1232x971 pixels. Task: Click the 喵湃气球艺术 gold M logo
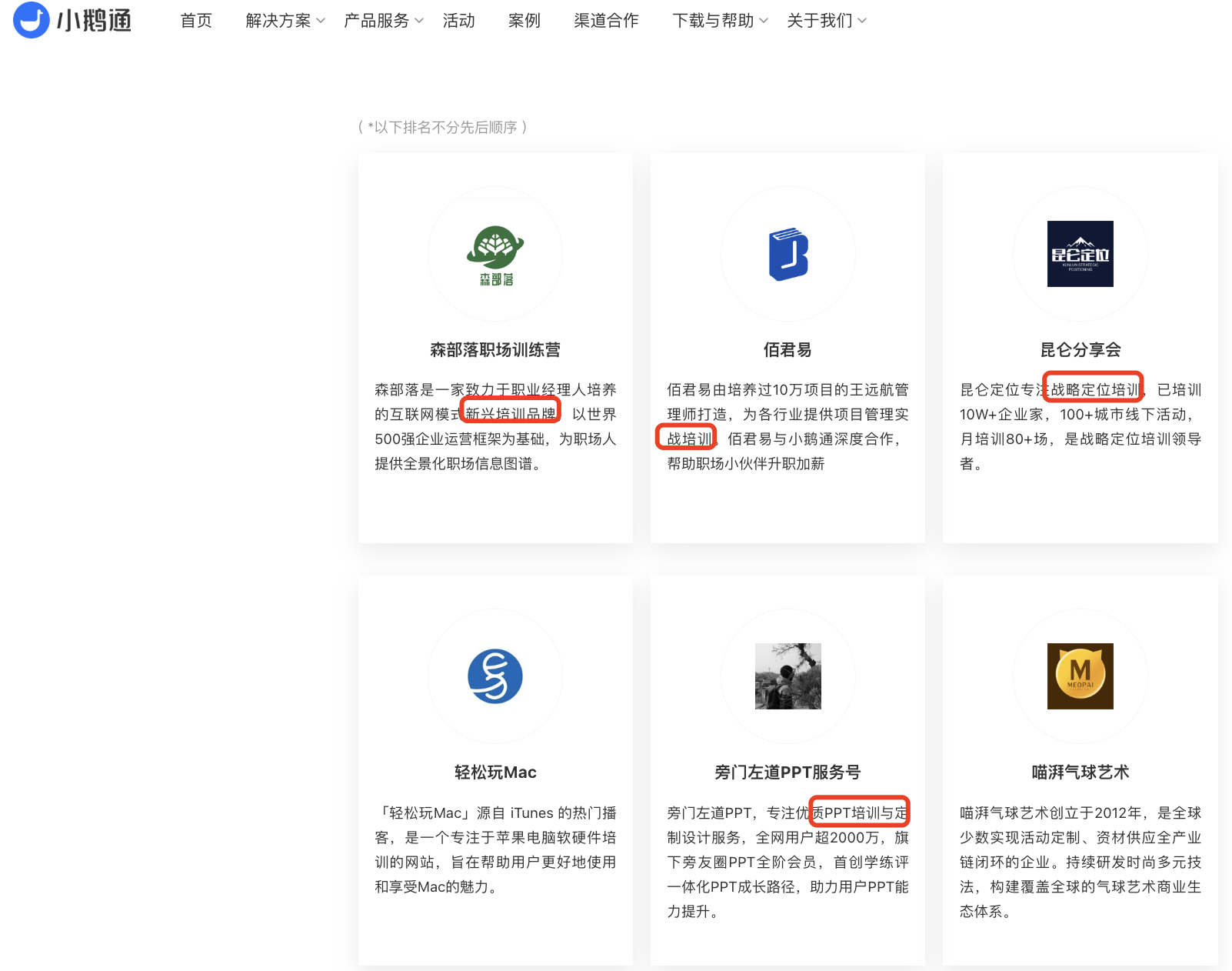(1080, 676)
